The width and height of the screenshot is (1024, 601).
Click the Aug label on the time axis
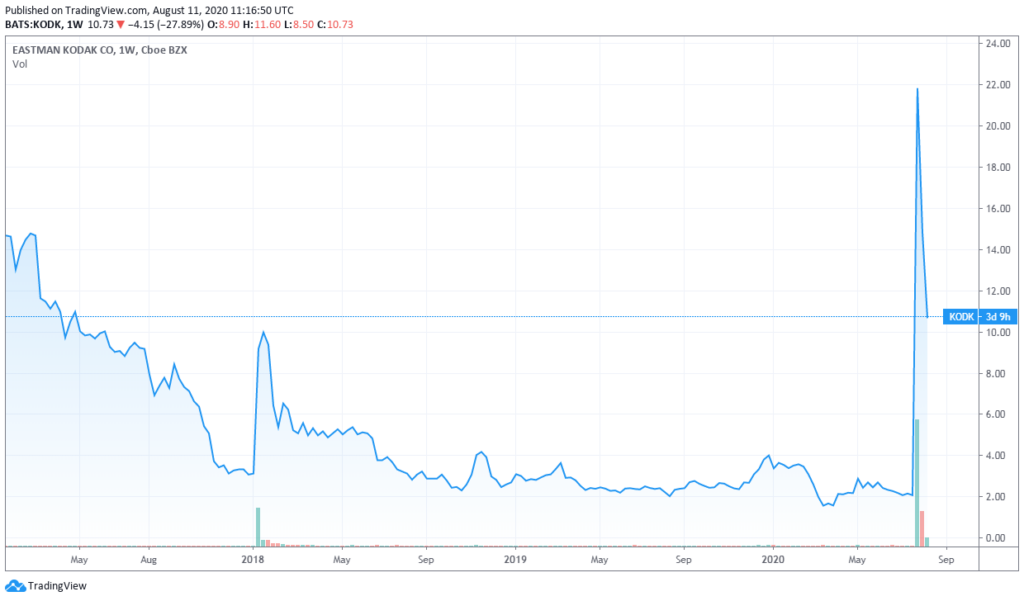[149, 560]
